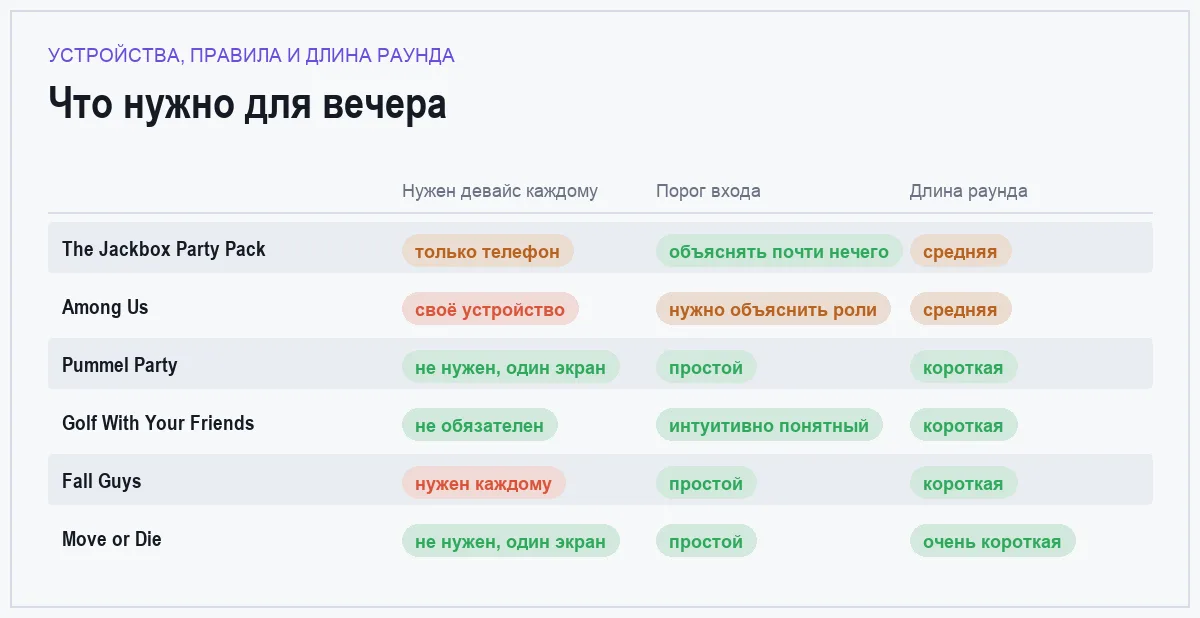Click the "не обязателен" tag
This screenshot has width=1200, height=618.
[x=479, y=425]
